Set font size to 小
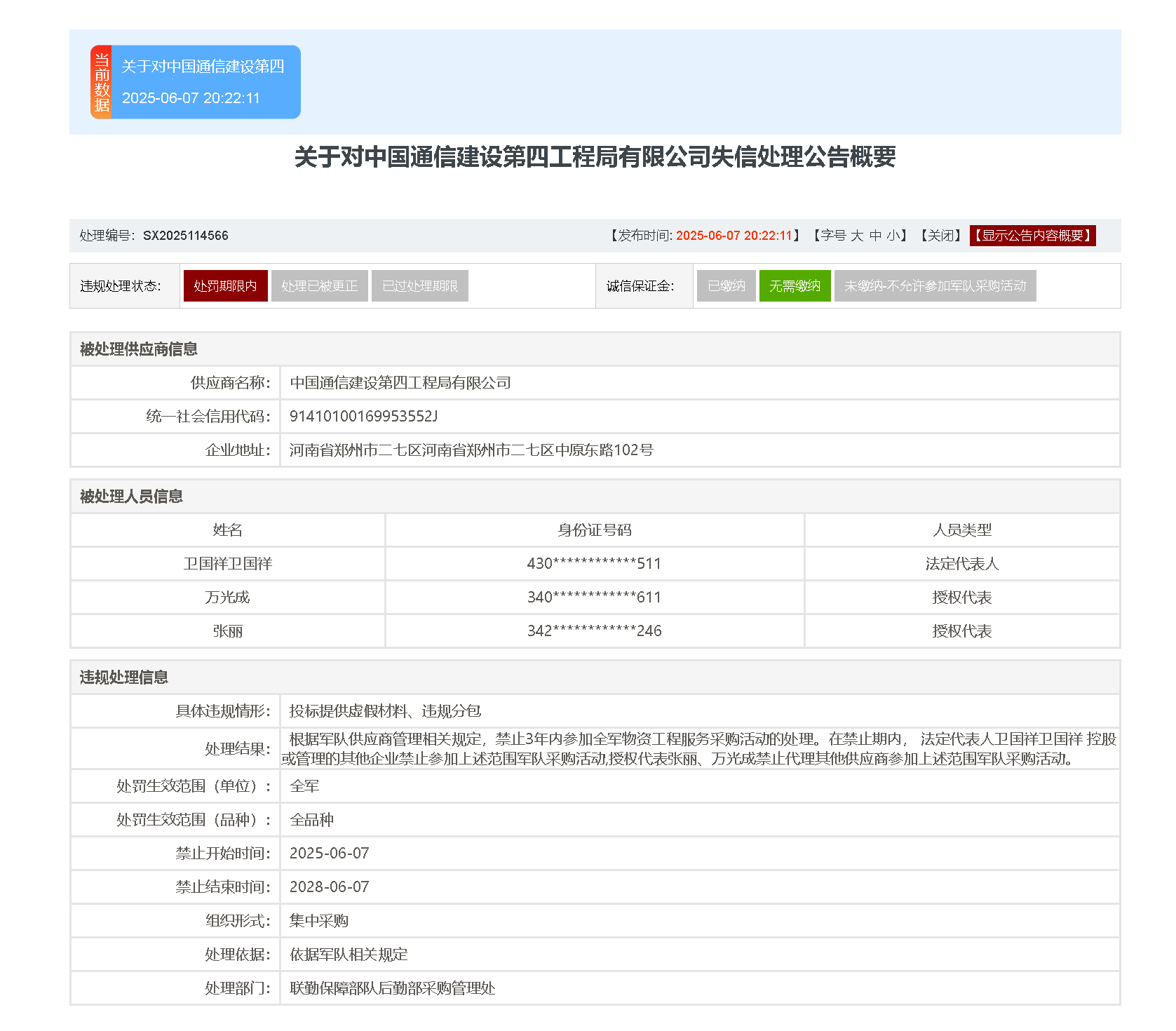 [893, 236]
